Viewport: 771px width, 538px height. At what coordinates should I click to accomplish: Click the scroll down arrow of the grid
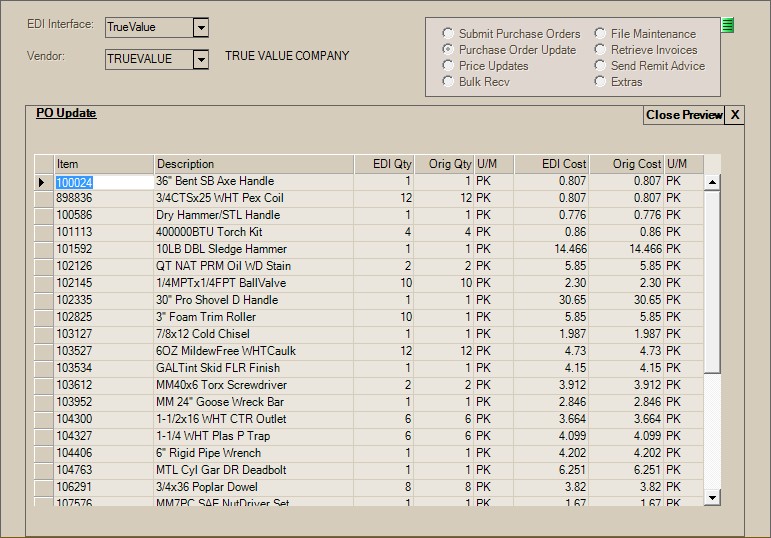[x=712, y=497]
